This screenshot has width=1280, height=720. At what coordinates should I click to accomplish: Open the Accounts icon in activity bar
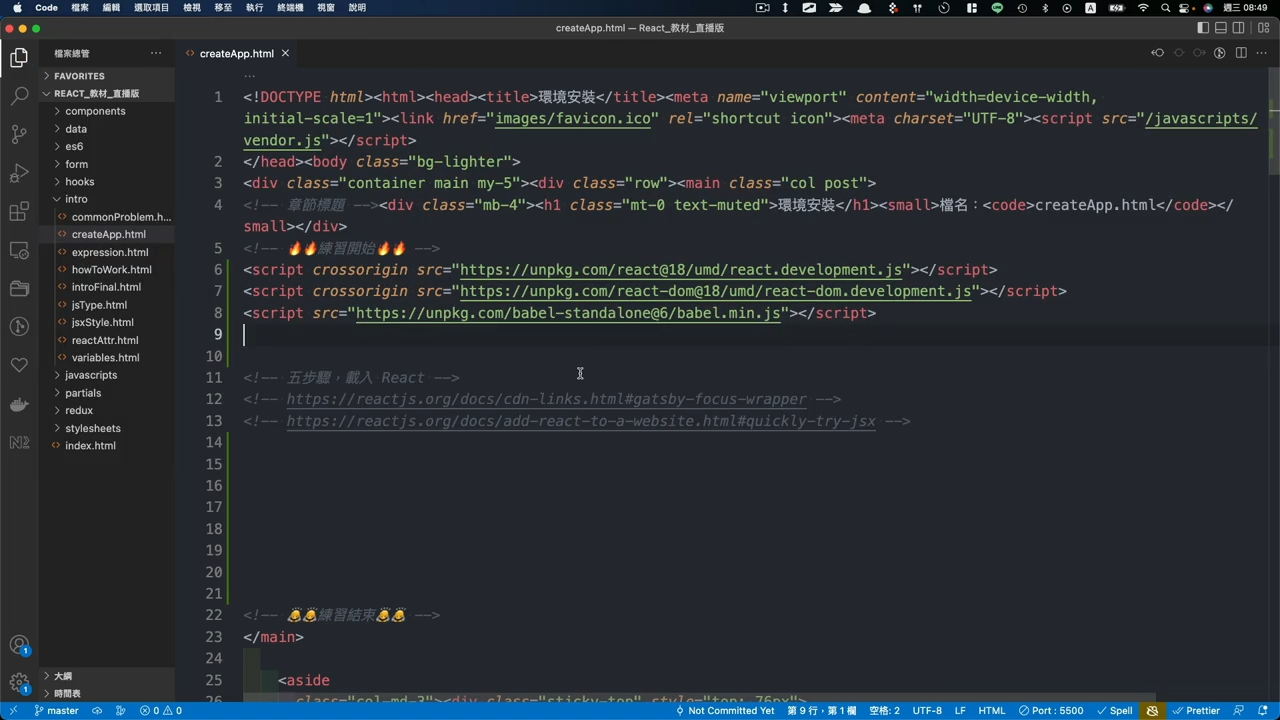(19, 646)
